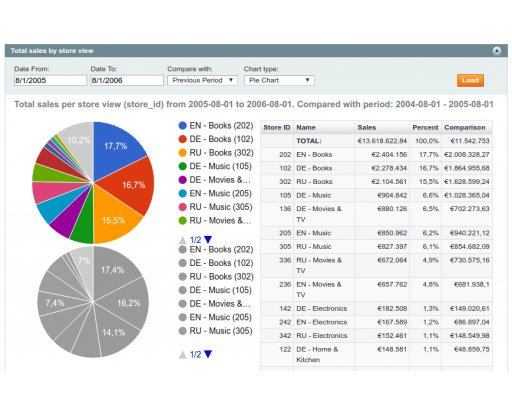Click the orange RU - Books legend dot

click(182, 153)
